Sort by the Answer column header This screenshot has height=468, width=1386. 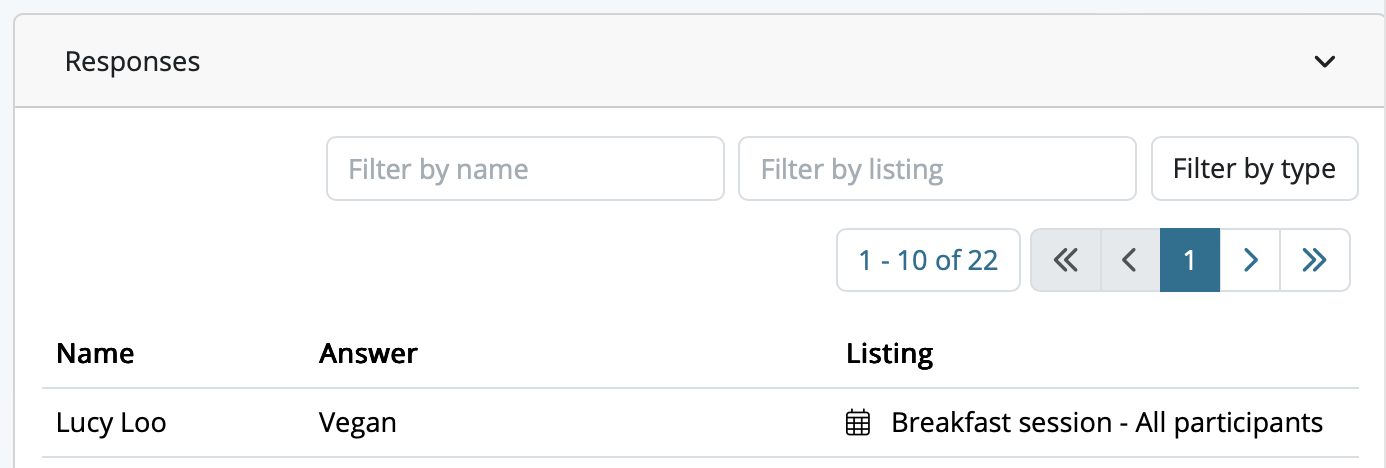[x=368, y=353]
